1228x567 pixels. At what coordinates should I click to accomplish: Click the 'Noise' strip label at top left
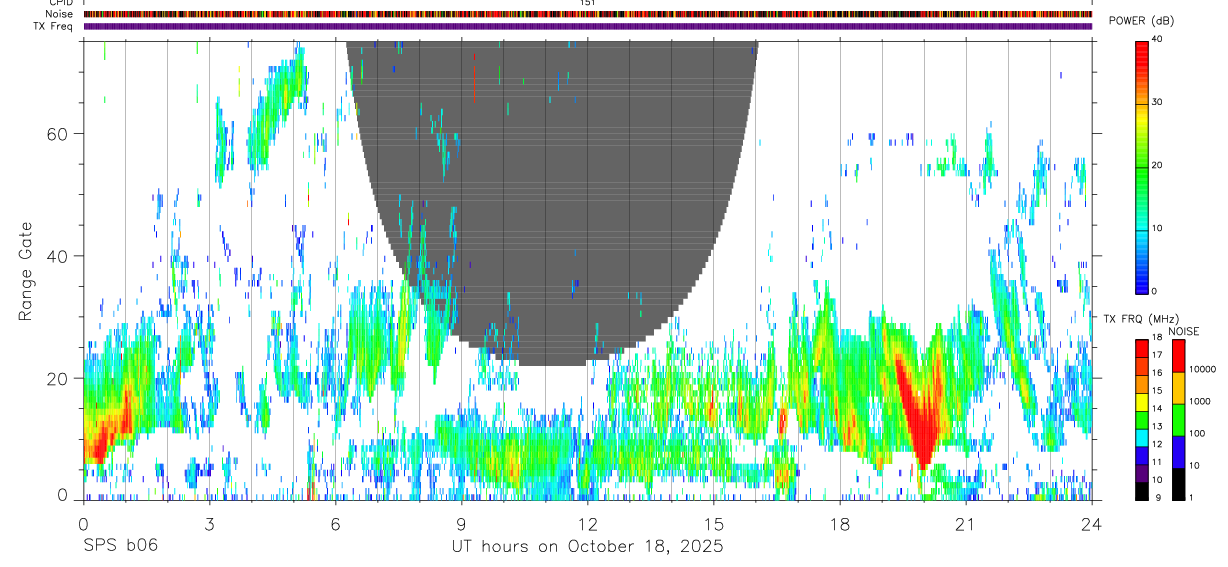click(59, 14)
